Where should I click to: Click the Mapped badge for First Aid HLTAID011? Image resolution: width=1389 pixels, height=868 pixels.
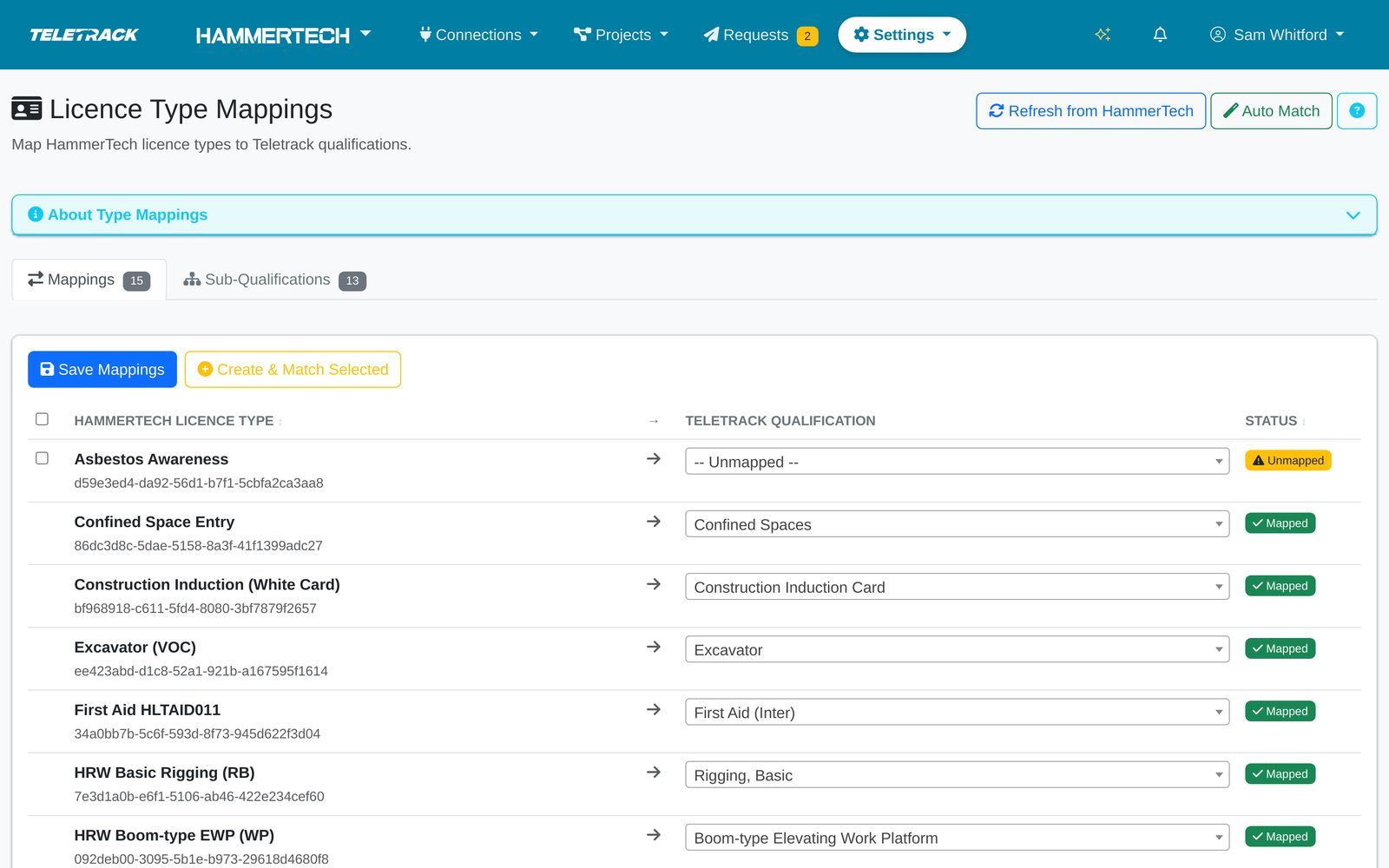[x=1280, y=711]
